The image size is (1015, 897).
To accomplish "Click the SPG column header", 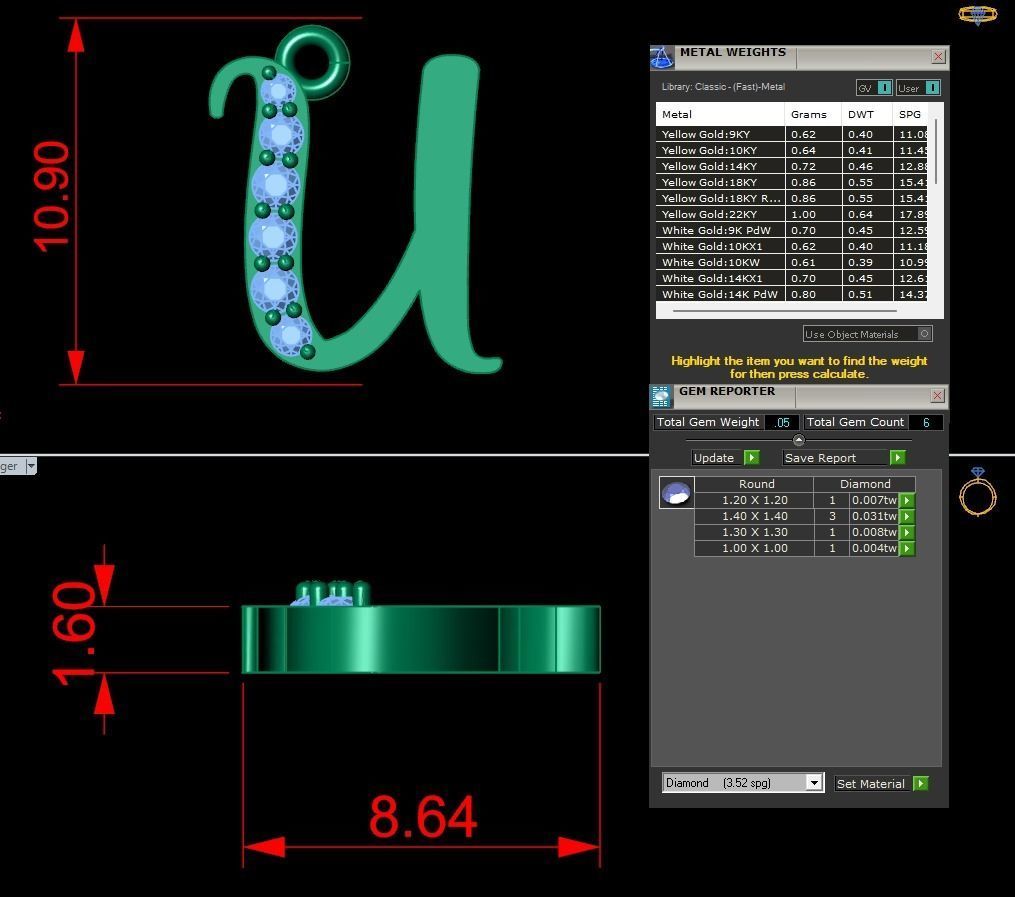I will [910, 115].
